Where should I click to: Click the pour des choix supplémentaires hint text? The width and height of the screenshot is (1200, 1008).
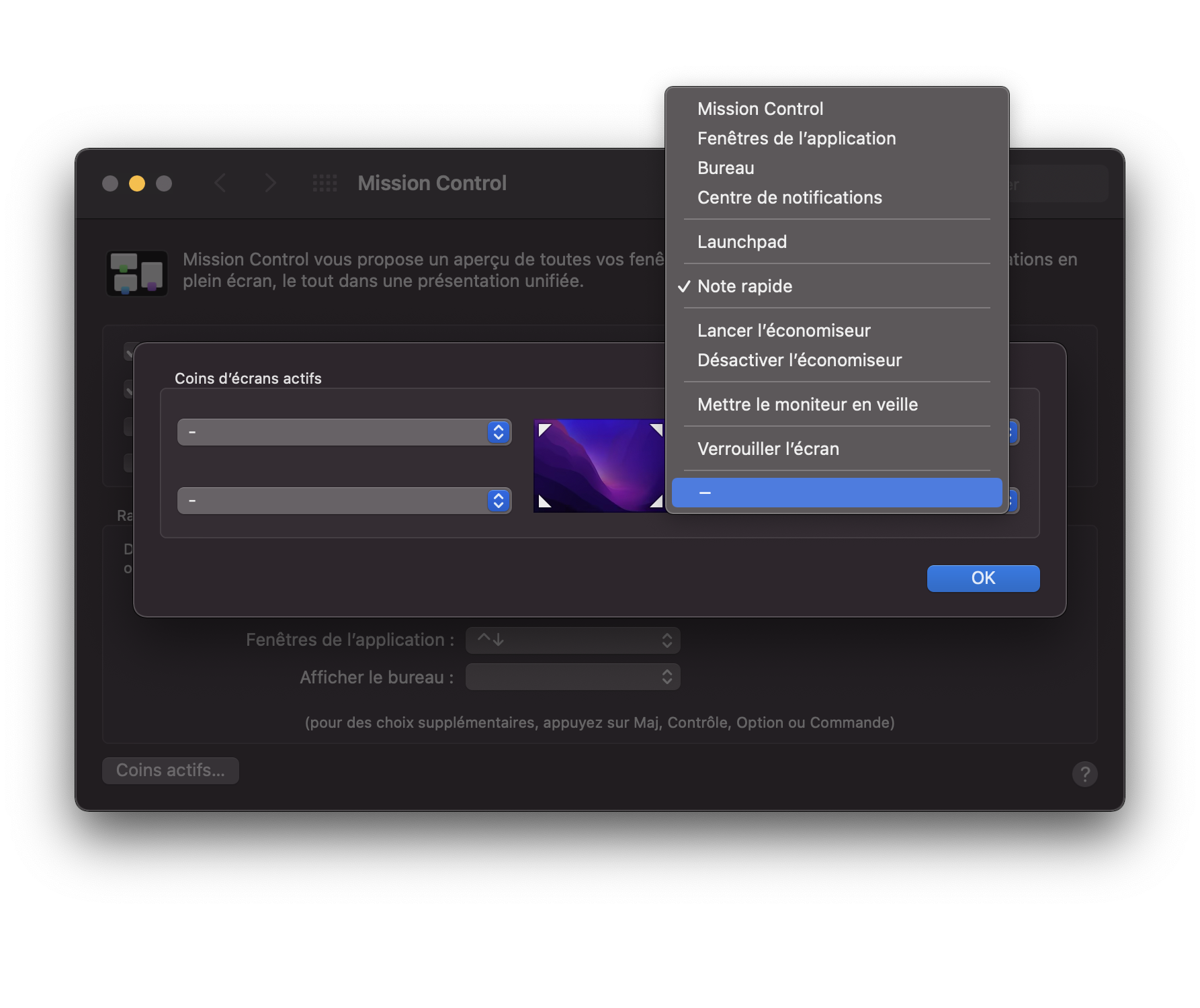pyautogui.click(x=599, y=722)
